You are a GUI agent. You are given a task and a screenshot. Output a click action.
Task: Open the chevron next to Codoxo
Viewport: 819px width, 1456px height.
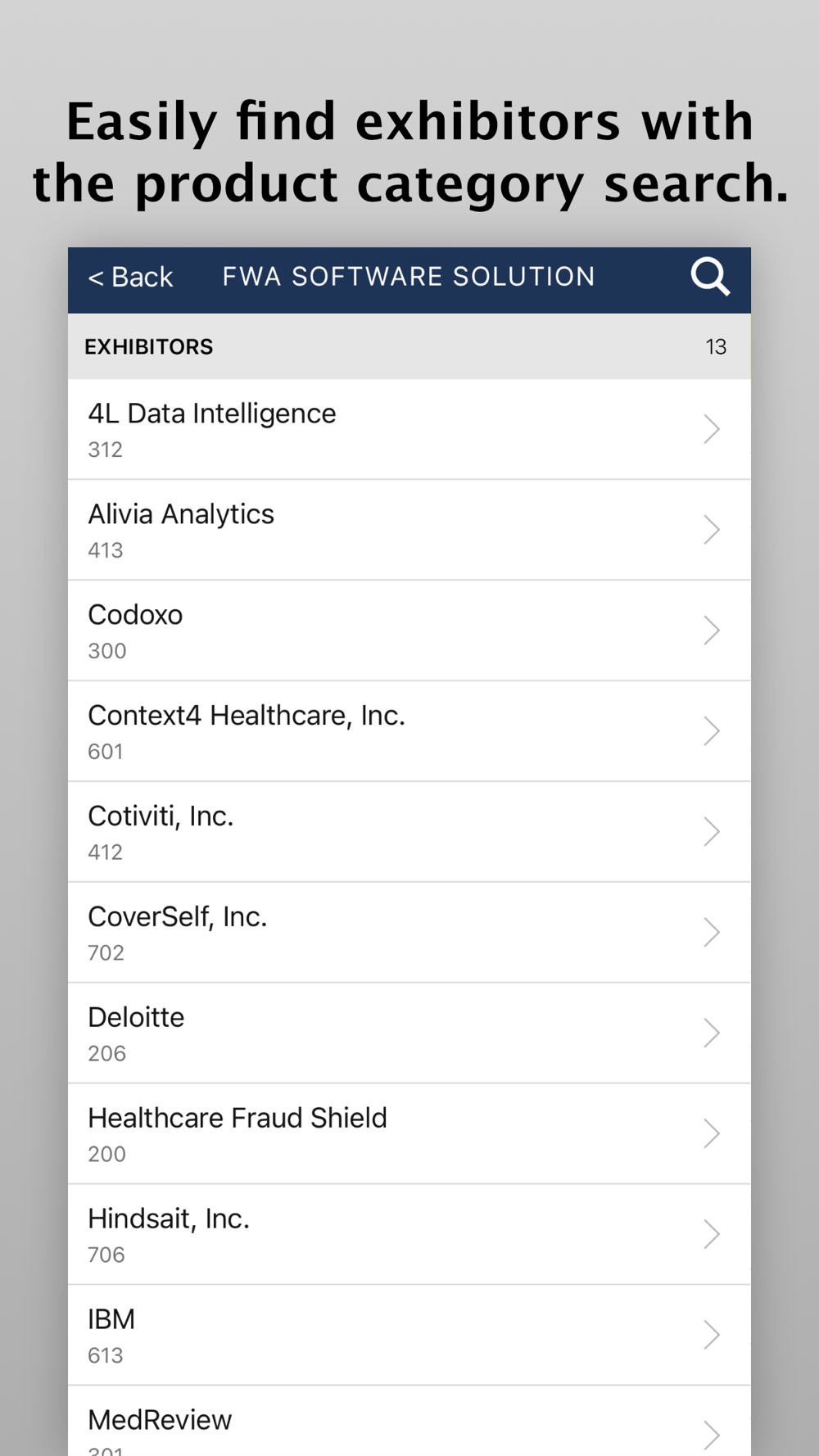pos(711,631)
